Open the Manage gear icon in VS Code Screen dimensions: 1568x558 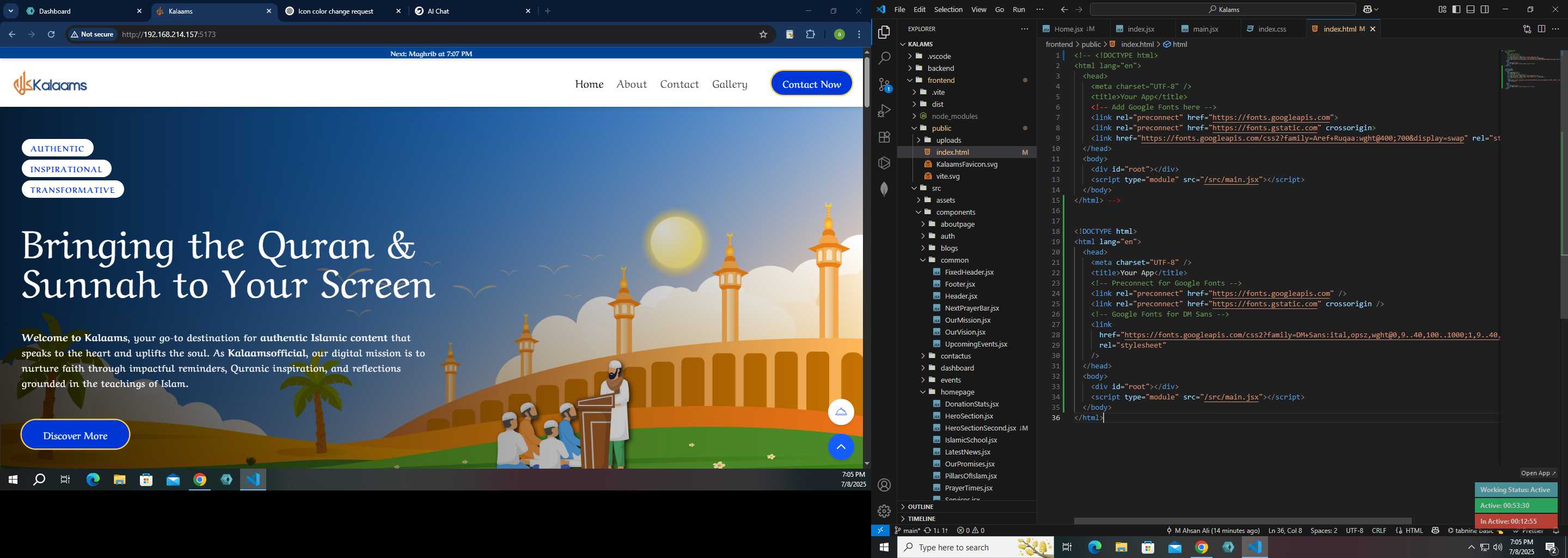[x=884, y=511]
